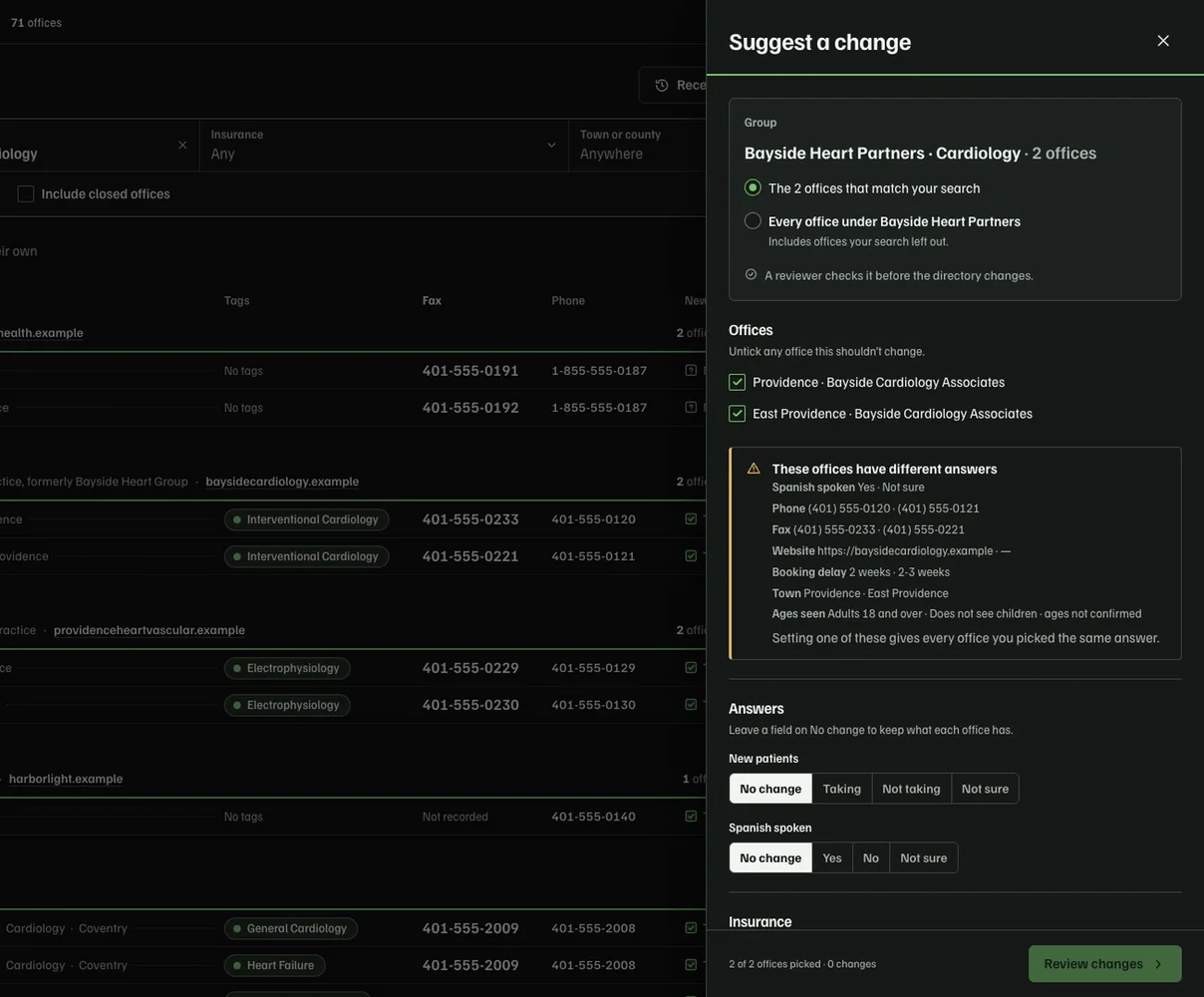This screenshot has width=1204, height=997.
Task: Select No change under Spanish spoken
Action: point(770,858)
